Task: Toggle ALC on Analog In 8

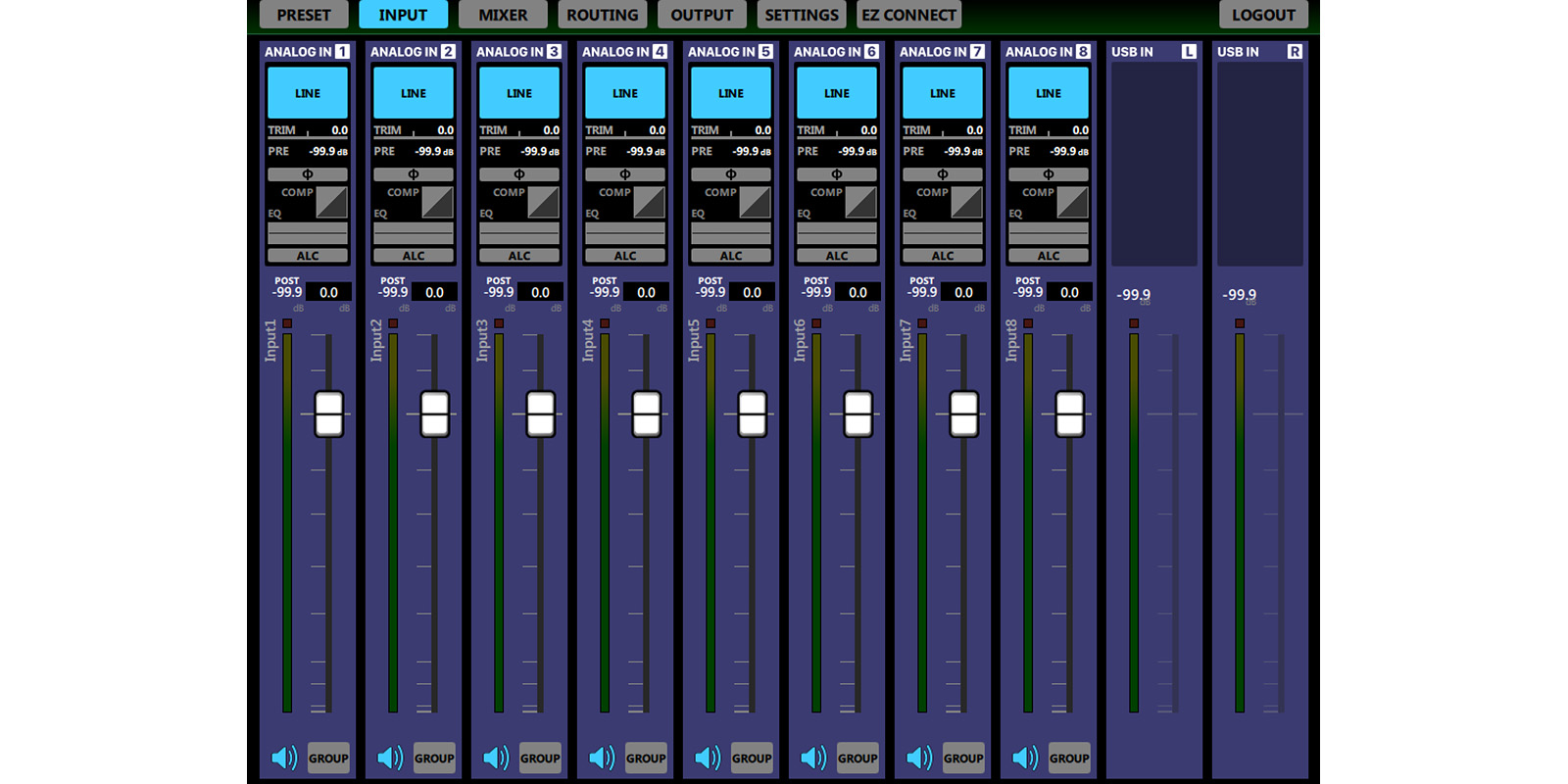Action: tap(1049, 256)
